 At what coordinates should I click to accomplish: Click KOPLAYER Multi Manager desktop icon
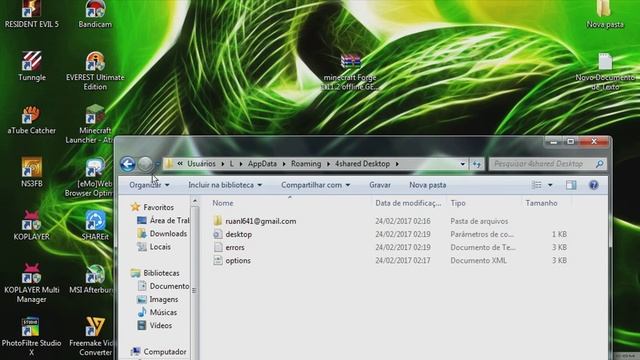tap(32, 283)
